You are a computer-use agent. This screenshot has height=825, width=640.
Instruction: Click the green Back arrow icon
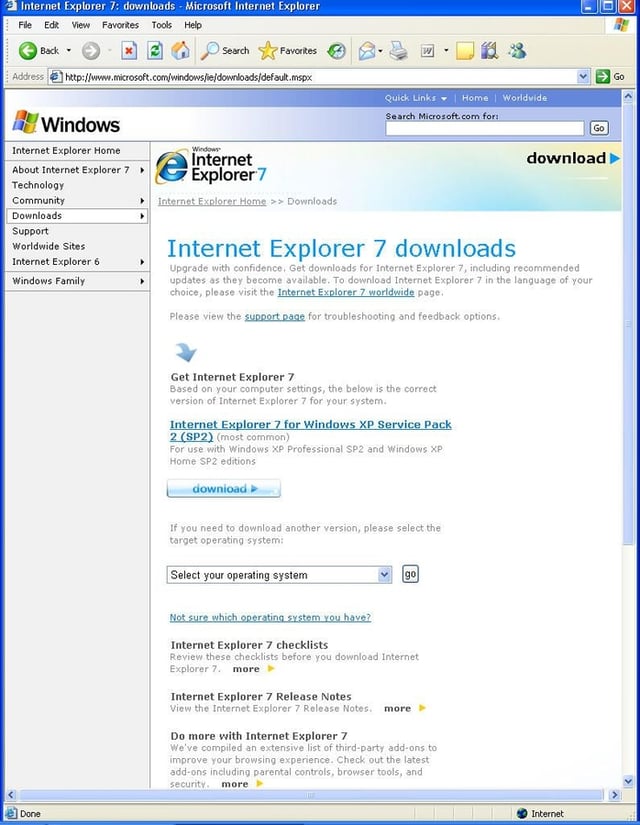[27, 51]
